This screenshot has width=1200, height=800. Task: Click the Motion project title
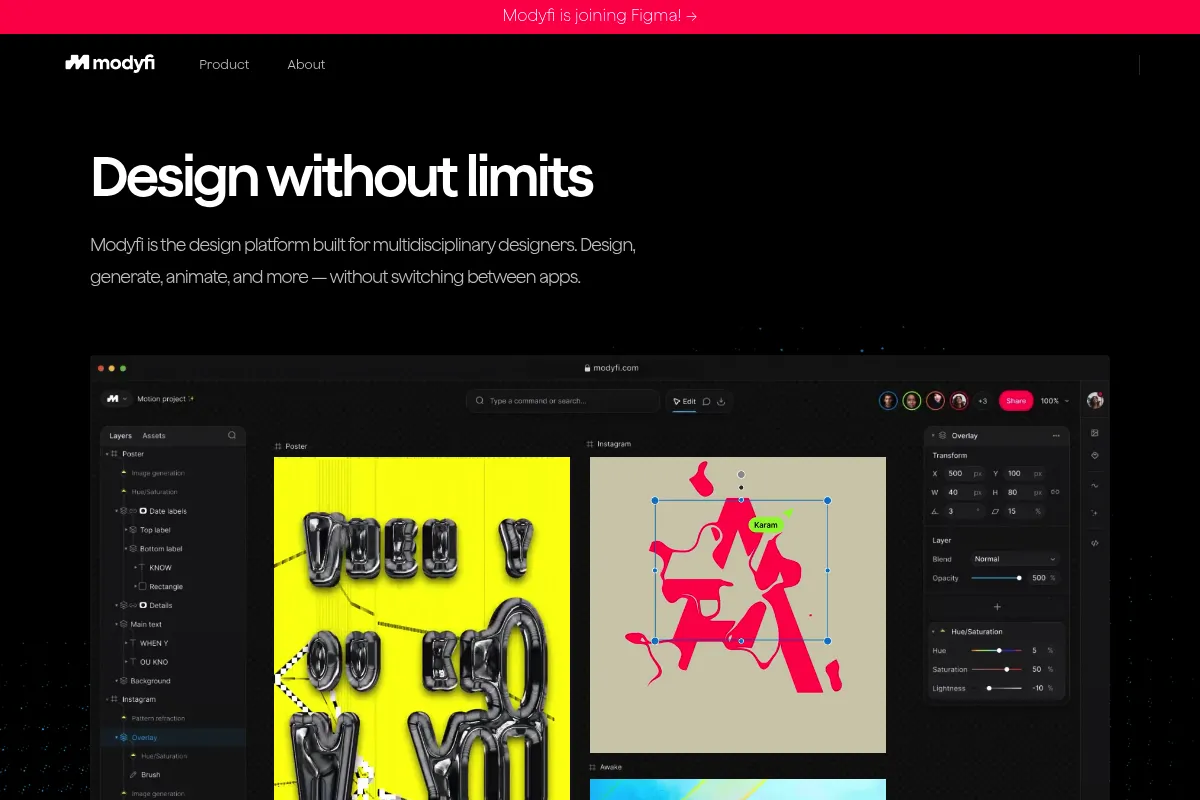165,399
